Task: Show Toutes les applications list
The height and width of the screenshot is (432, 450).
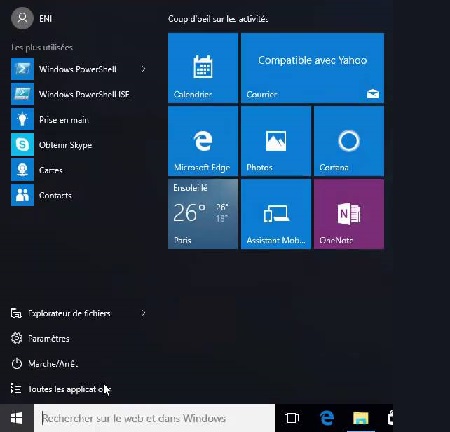Action: 61,389
